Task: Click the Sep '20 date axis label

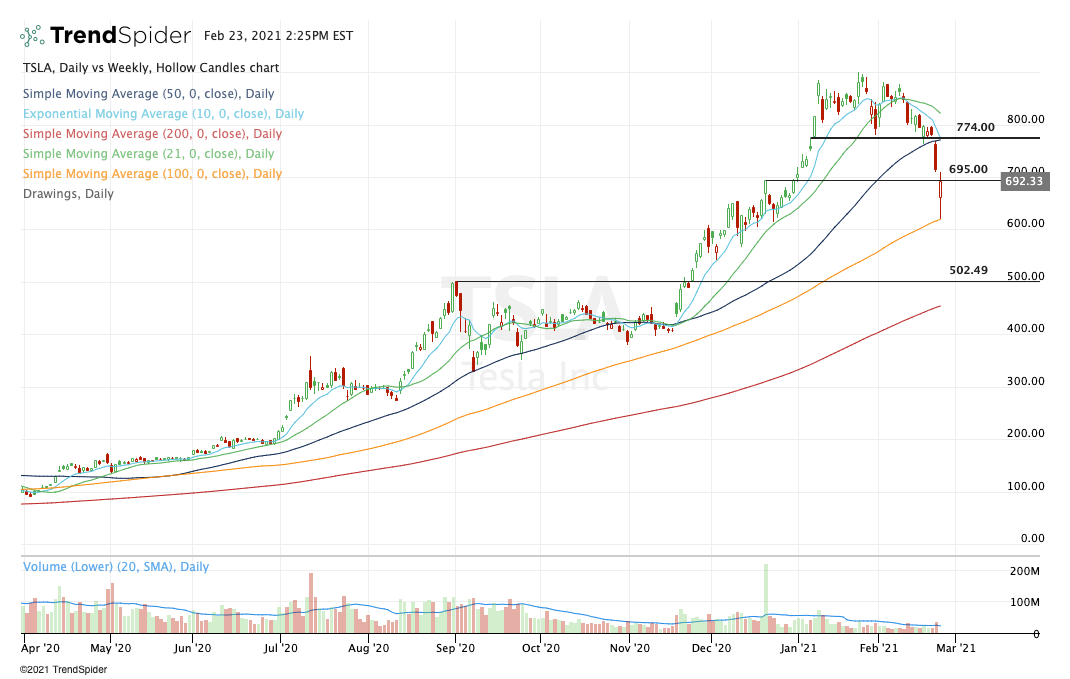Action: tap(455, 648)
